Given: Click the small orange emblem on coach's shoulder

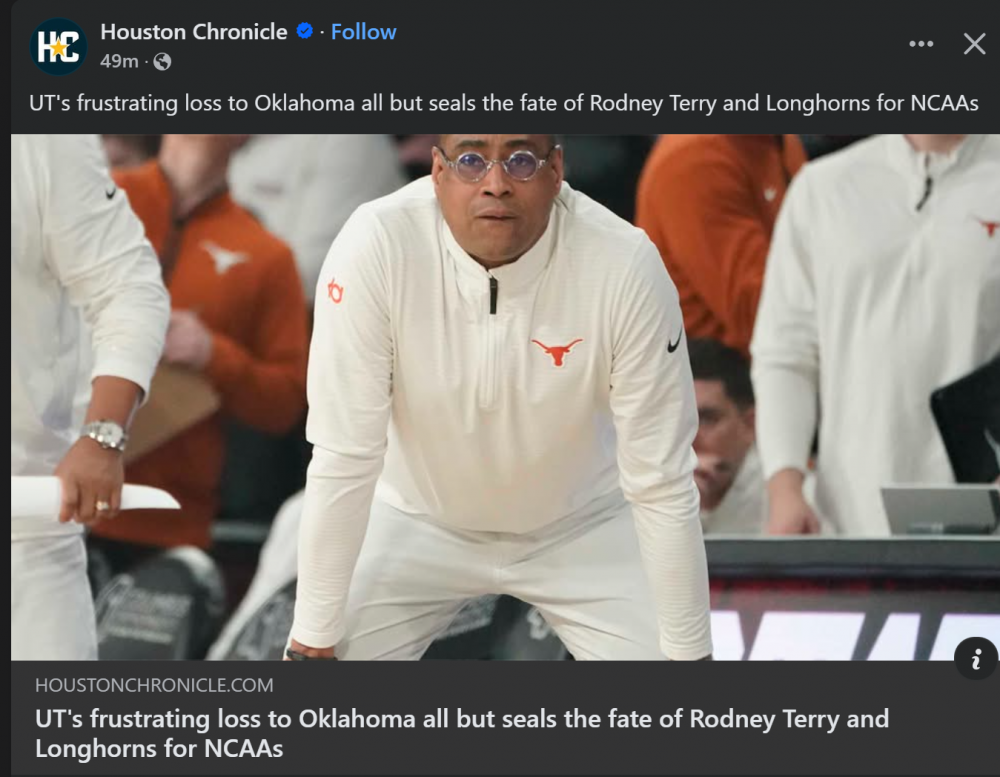Looking at the screenshot, I should (x=335, y=291).
